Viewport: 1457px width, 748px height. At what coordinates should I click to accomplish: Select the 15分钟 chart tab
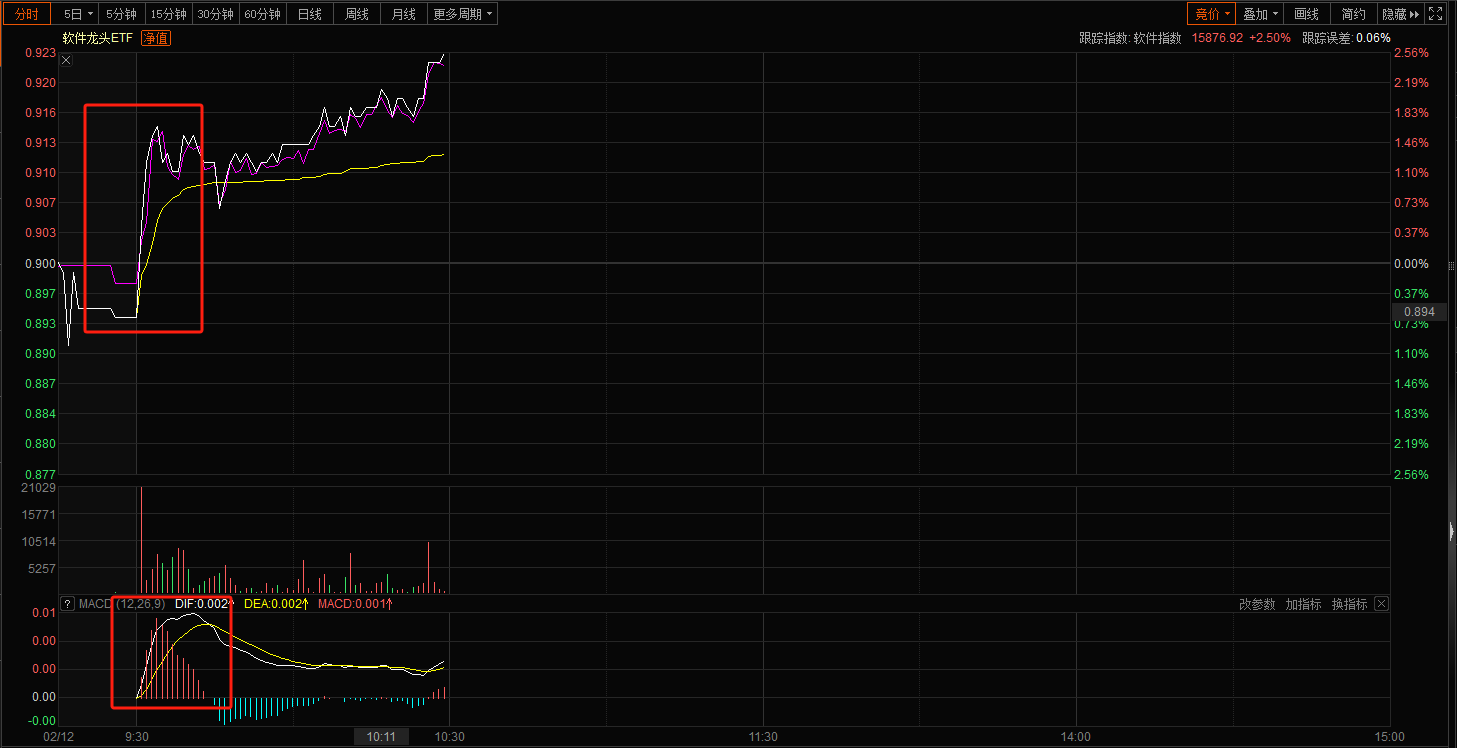[x=167, y=14]
